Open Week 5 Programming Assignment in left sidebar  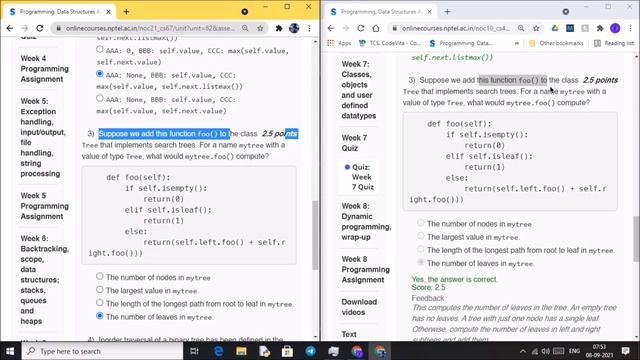pyautogui.click(x=44, y=206)
